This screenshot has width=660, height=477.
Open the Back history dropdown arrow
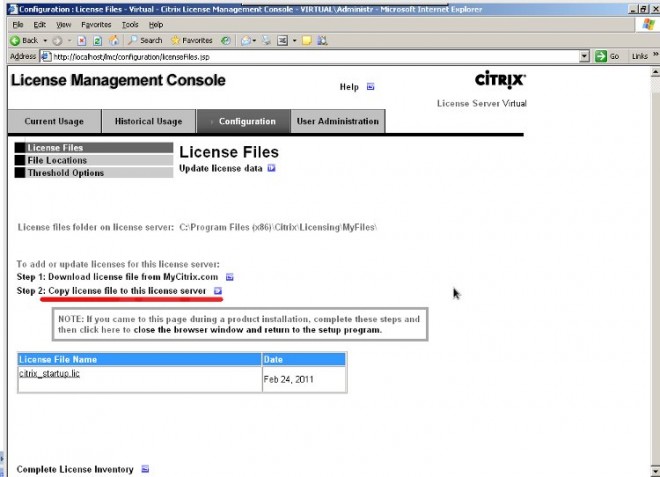point(45,40)
